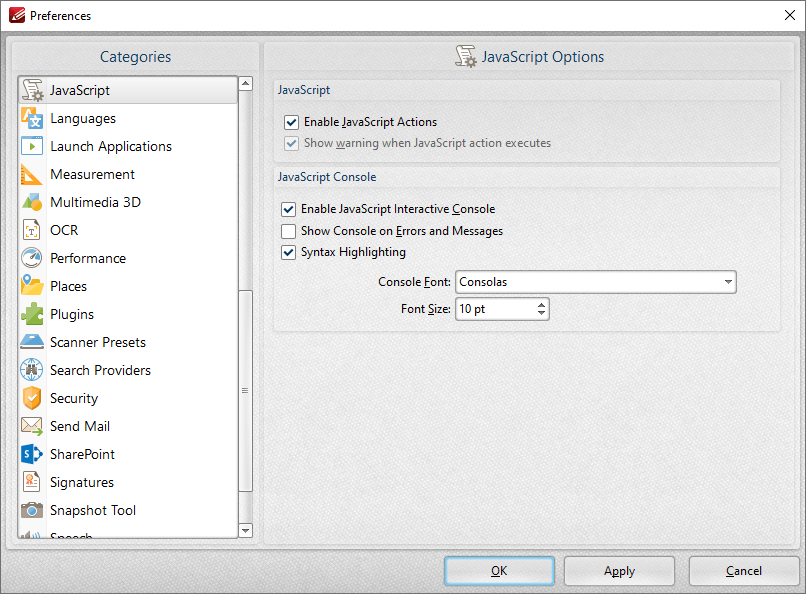Screen dimensions: 806x594
Task: Click the JavaScript scroll-and-gear category icon
Action: pyautogui.click(x=32, y=90)
